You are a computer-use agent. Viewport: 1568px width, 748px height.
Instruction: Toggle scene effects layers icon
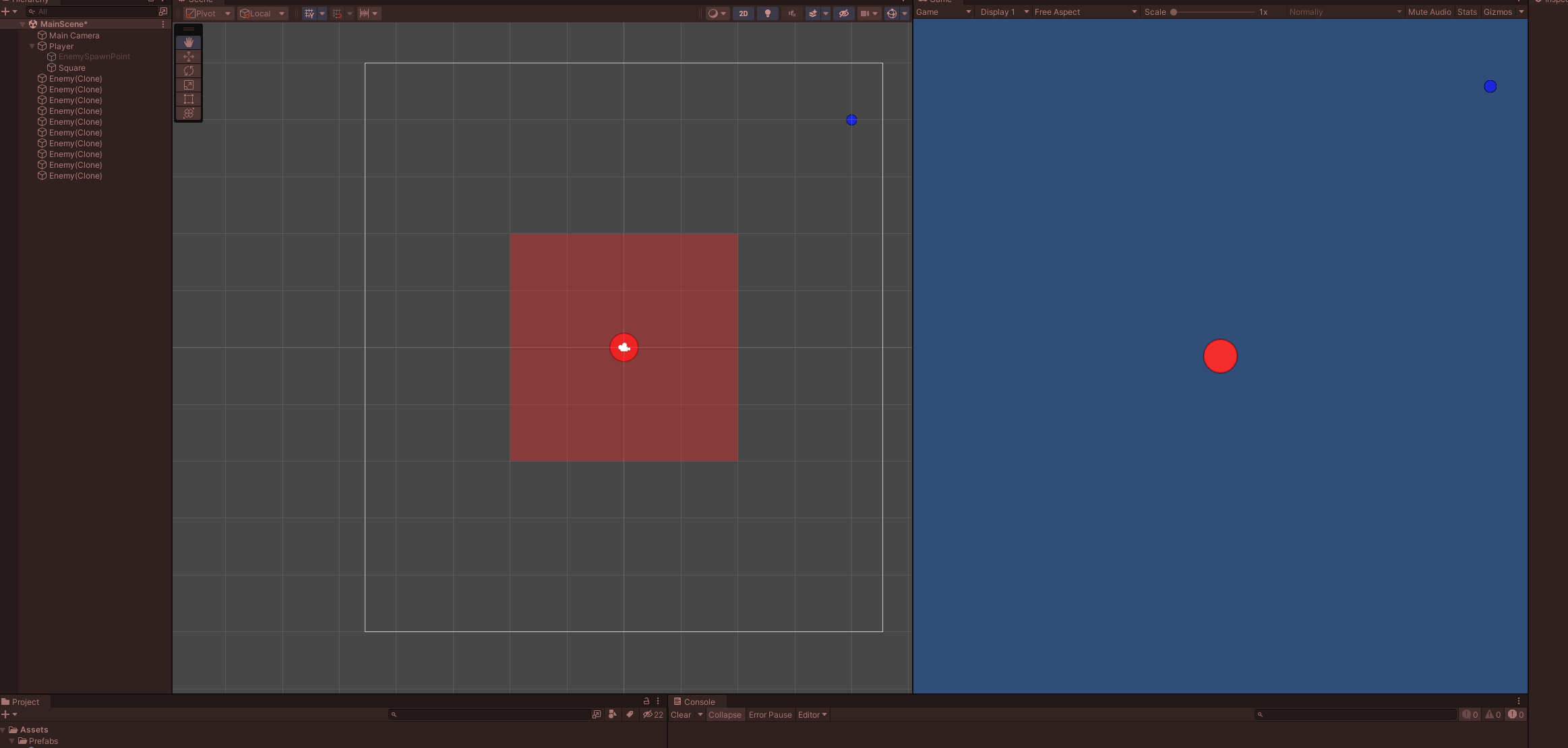813,13
